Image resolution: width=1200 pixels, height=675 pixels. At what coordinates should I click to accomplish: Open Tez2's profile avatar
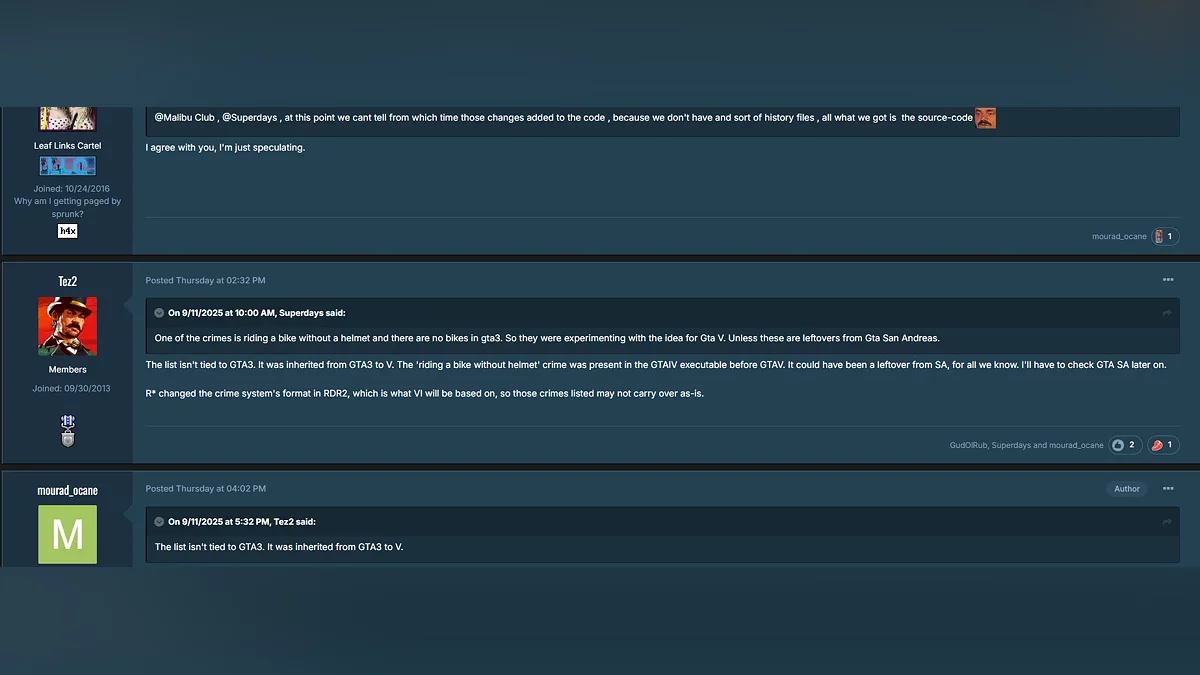67,326
